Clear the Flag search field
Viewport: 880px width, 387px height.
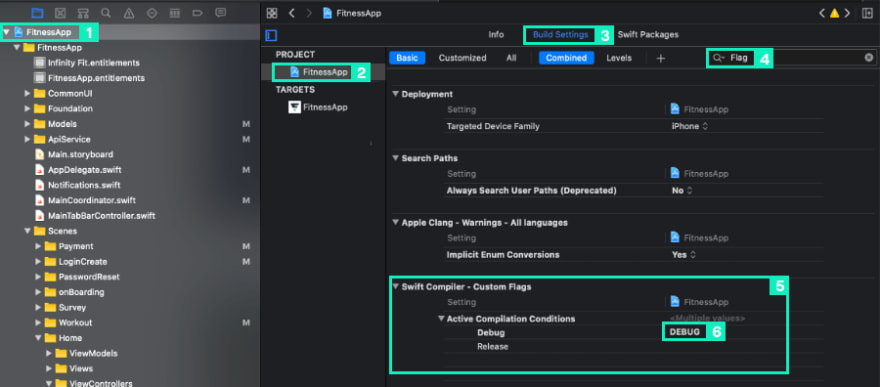(869, 57)
